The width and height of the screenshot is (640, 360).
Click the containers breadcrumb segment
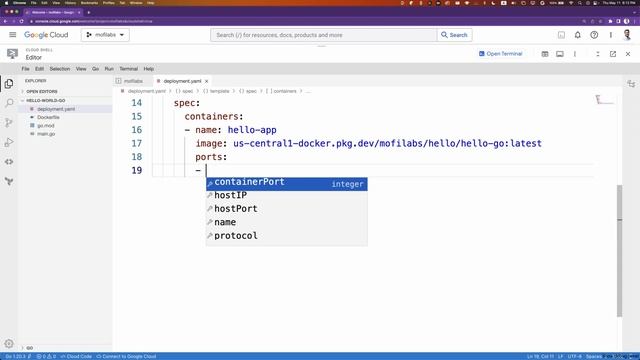click(x=282, y=91)
